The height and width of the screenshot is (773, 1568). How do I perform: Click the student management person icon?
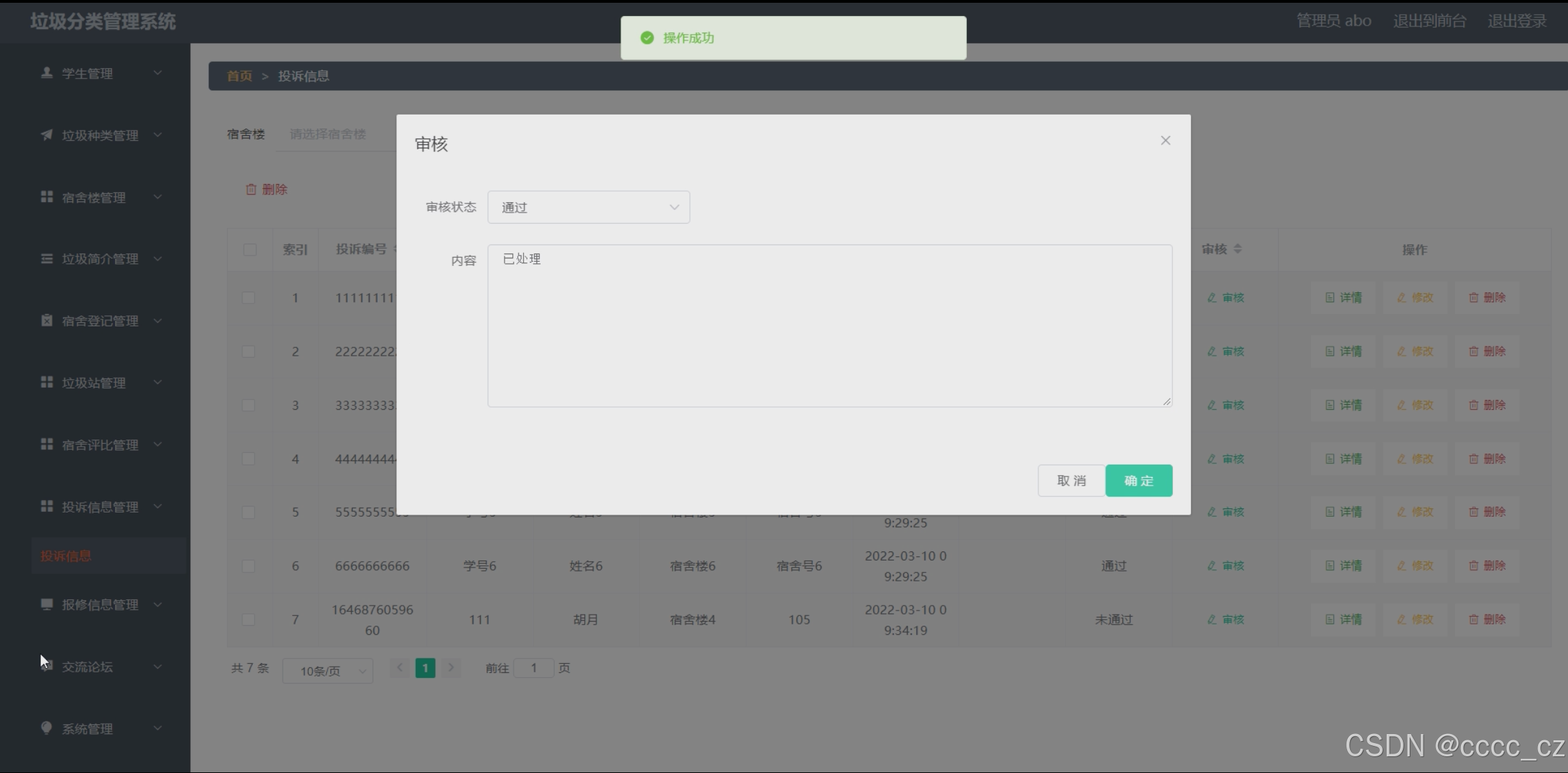click(47, 73)
